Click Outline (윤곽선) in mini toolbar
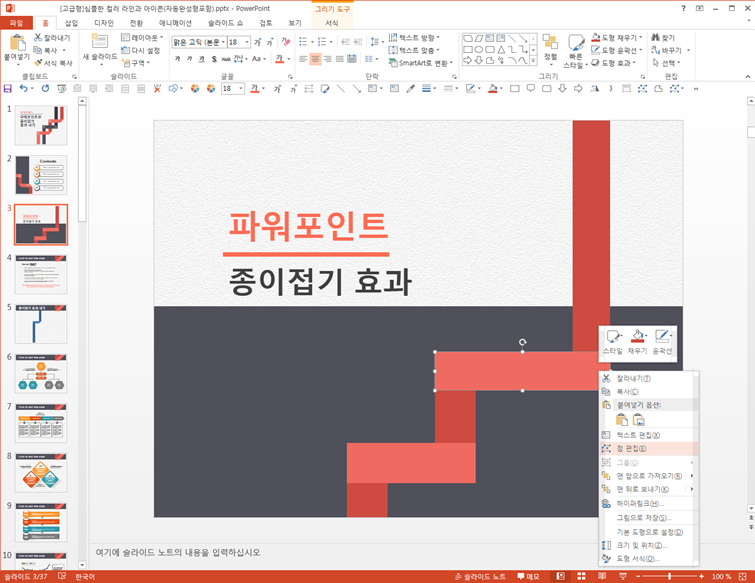Image resolution: width=755 pixels, height=583 pixels. (662, 342)
